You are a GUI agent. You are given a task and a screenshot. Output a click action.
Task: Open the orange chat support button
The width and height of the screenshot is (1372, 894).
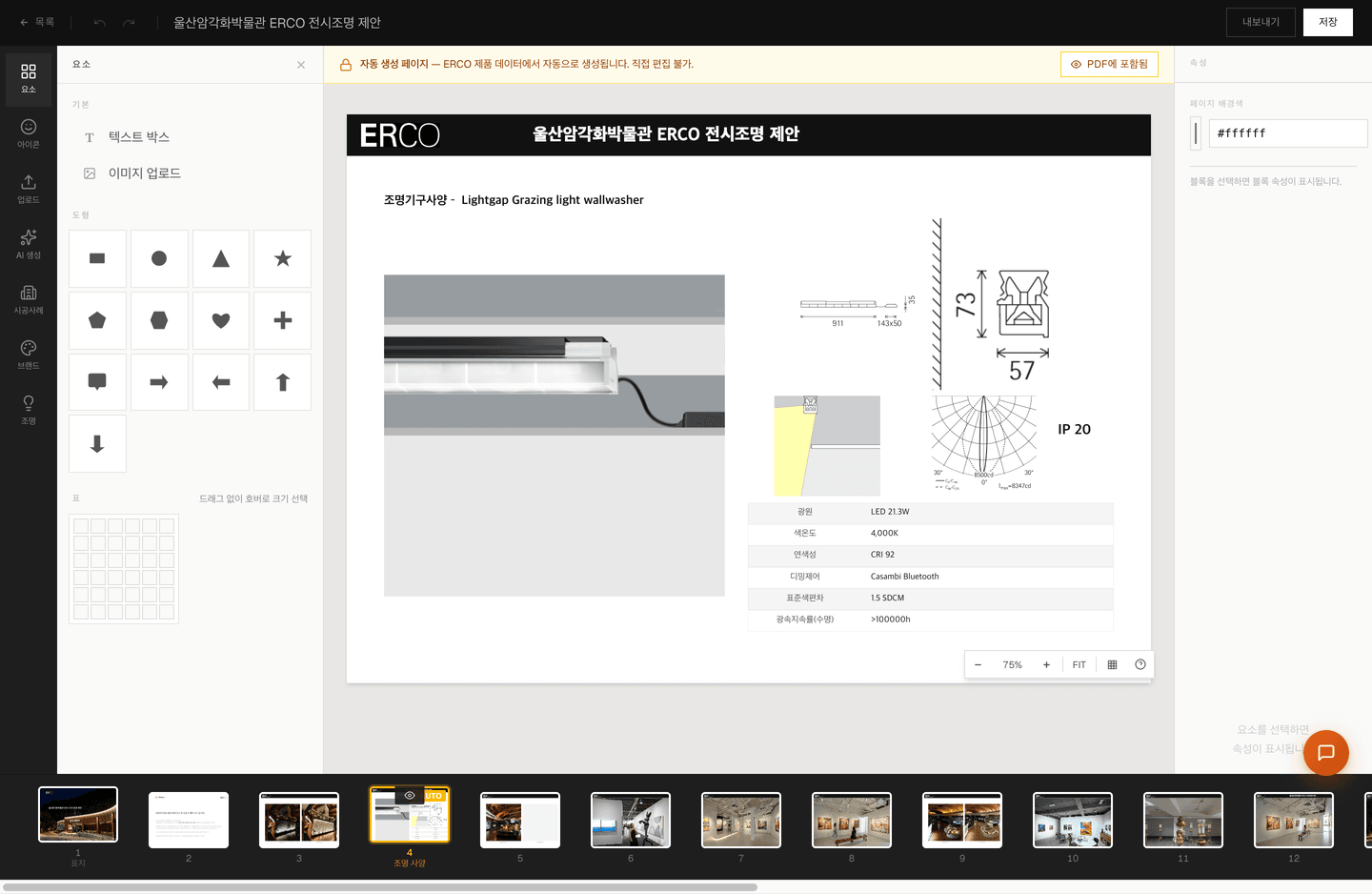[x=1326, y=753]
